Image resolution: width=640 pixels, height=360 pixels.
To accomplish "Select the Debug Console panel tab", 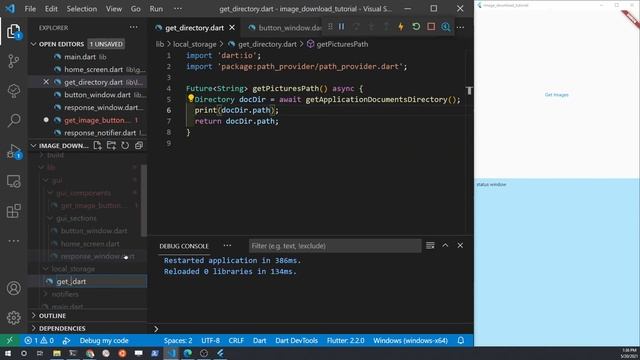I will tap(184, 246).
